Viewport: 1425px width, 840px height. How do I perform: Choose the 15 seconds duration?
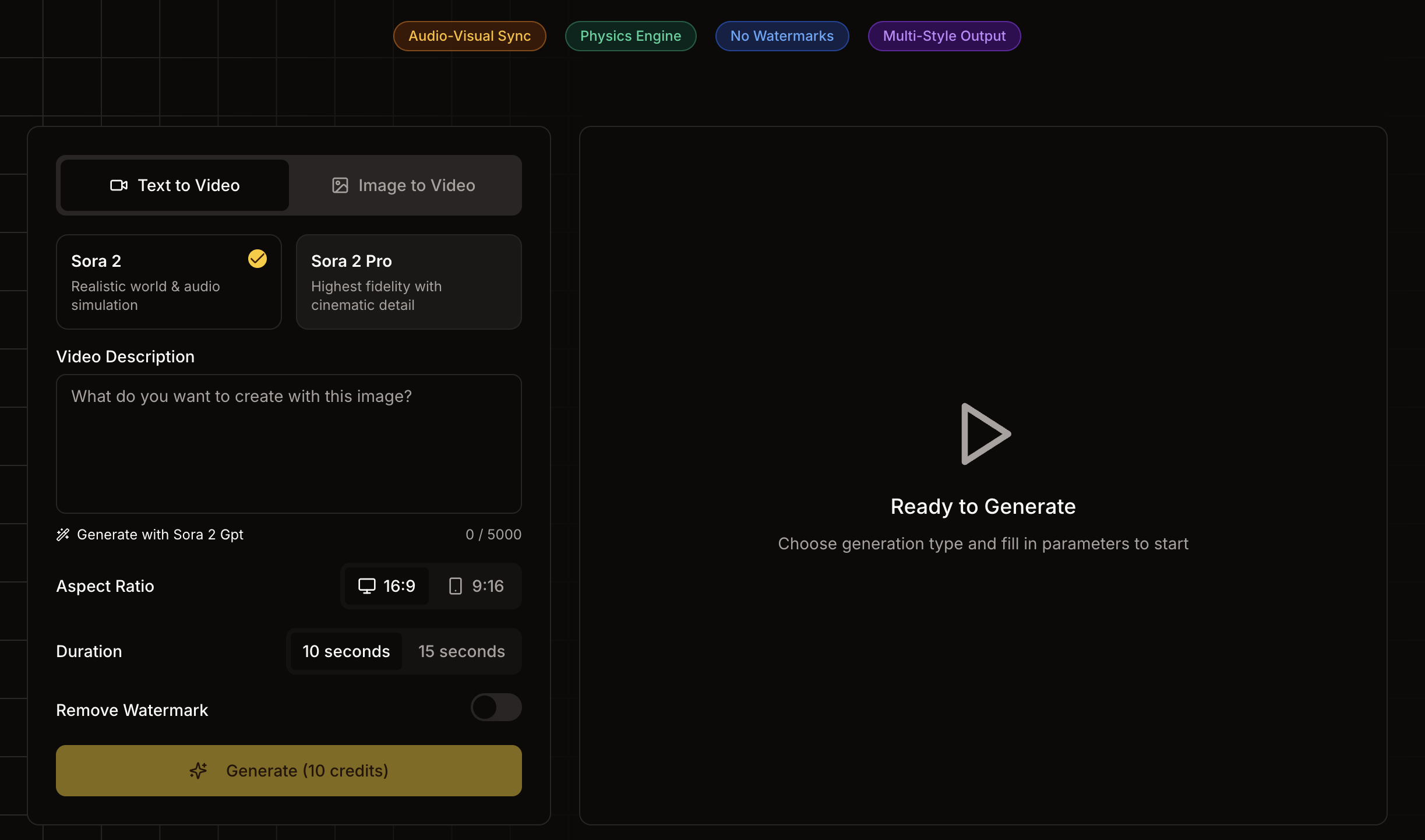(461, 651)
